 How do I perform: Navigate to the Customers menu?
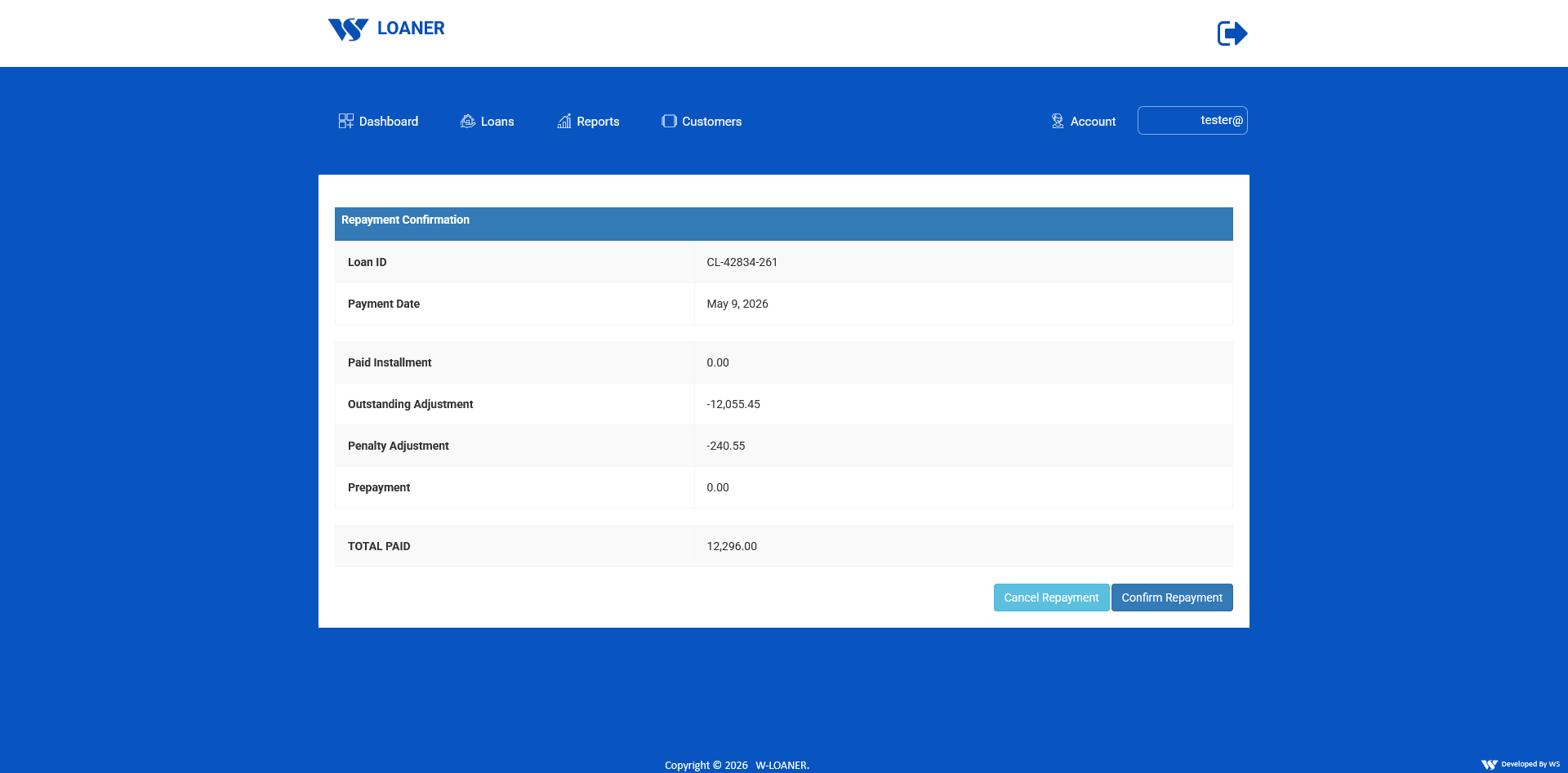(x=702, y=121)
